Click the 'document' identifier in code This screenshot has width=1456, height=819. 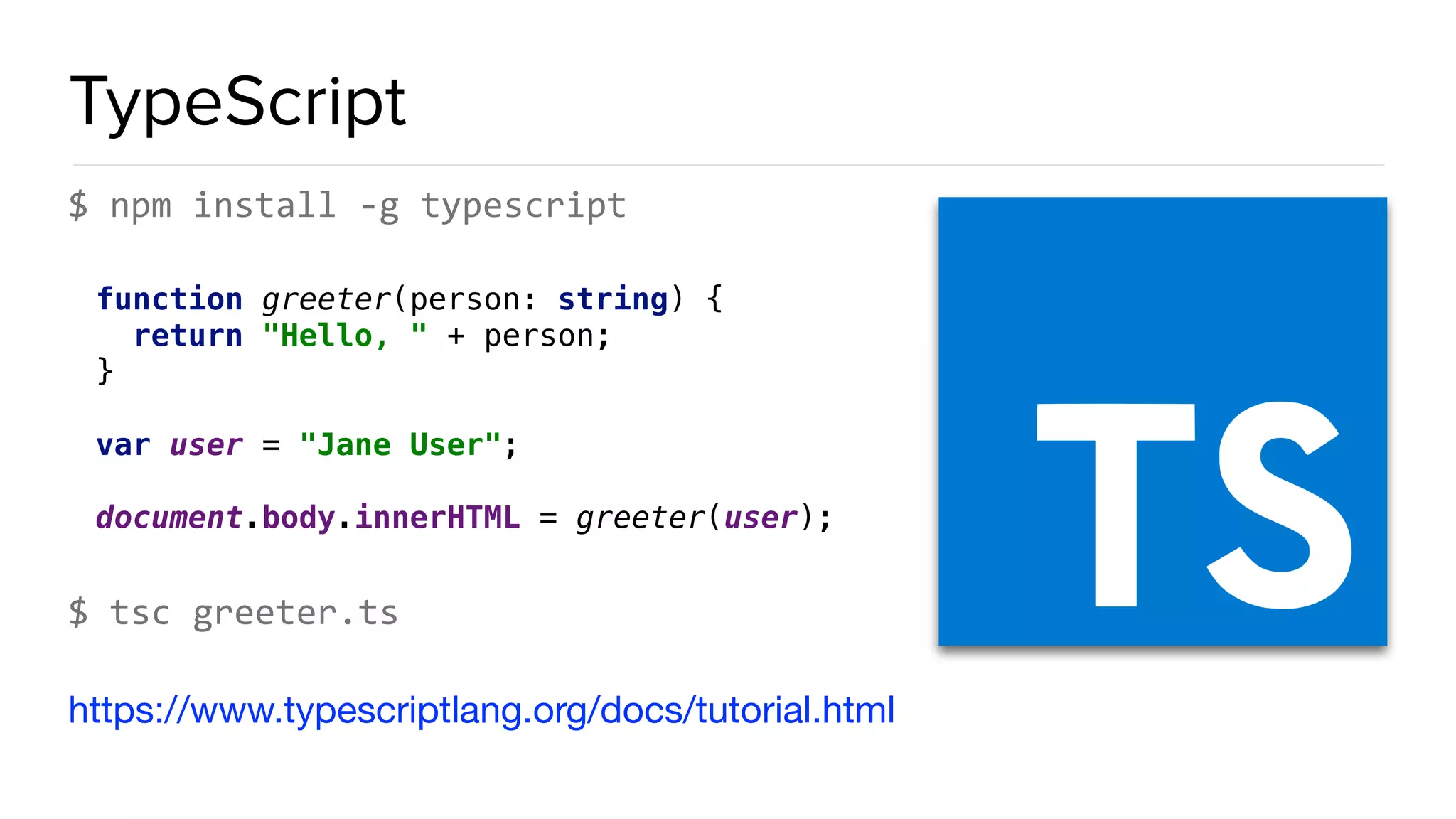[169, 518]
